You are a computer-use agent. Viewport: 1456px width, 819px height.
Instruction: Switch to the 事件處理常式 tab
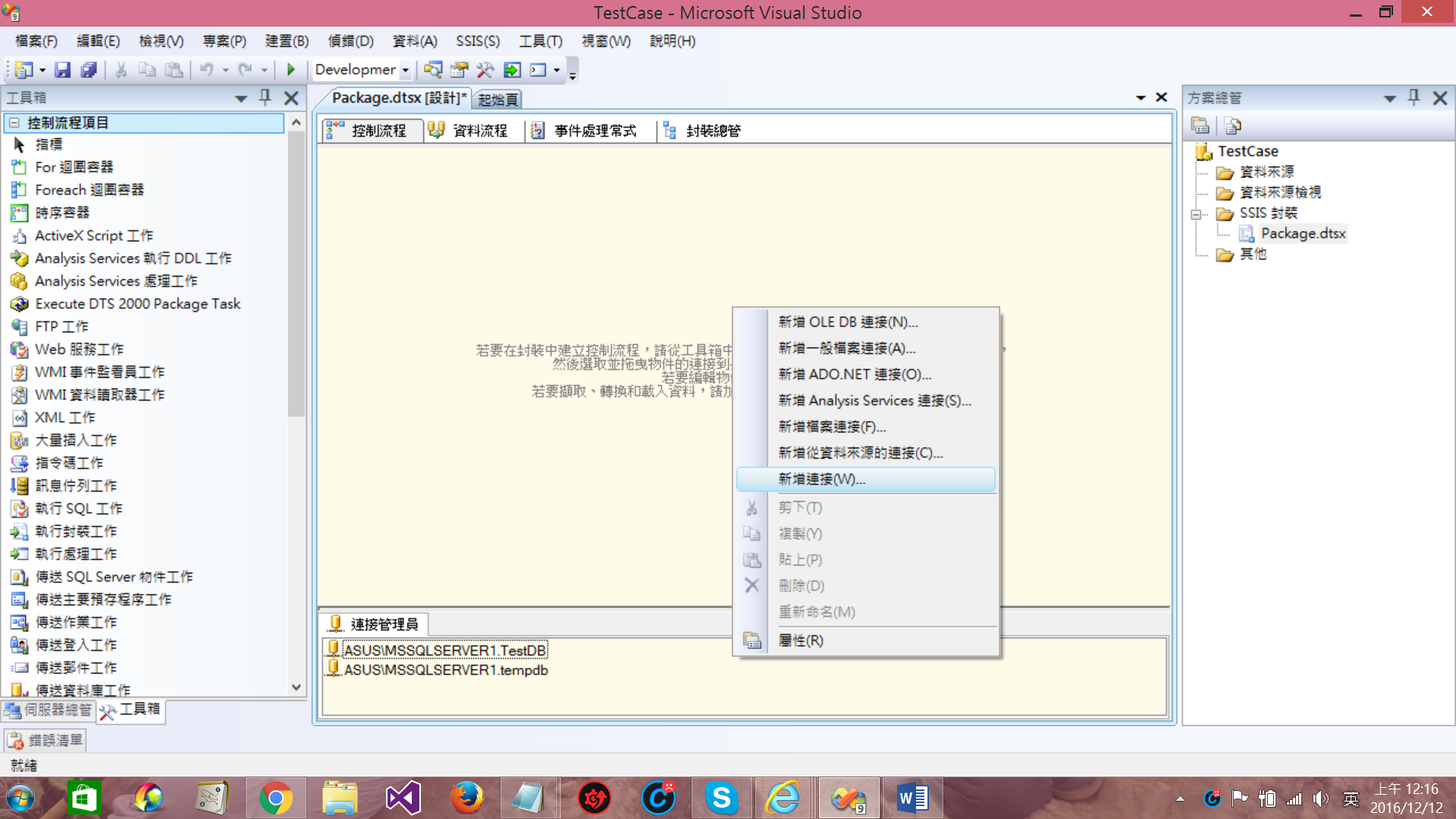[x=586, y=130]
